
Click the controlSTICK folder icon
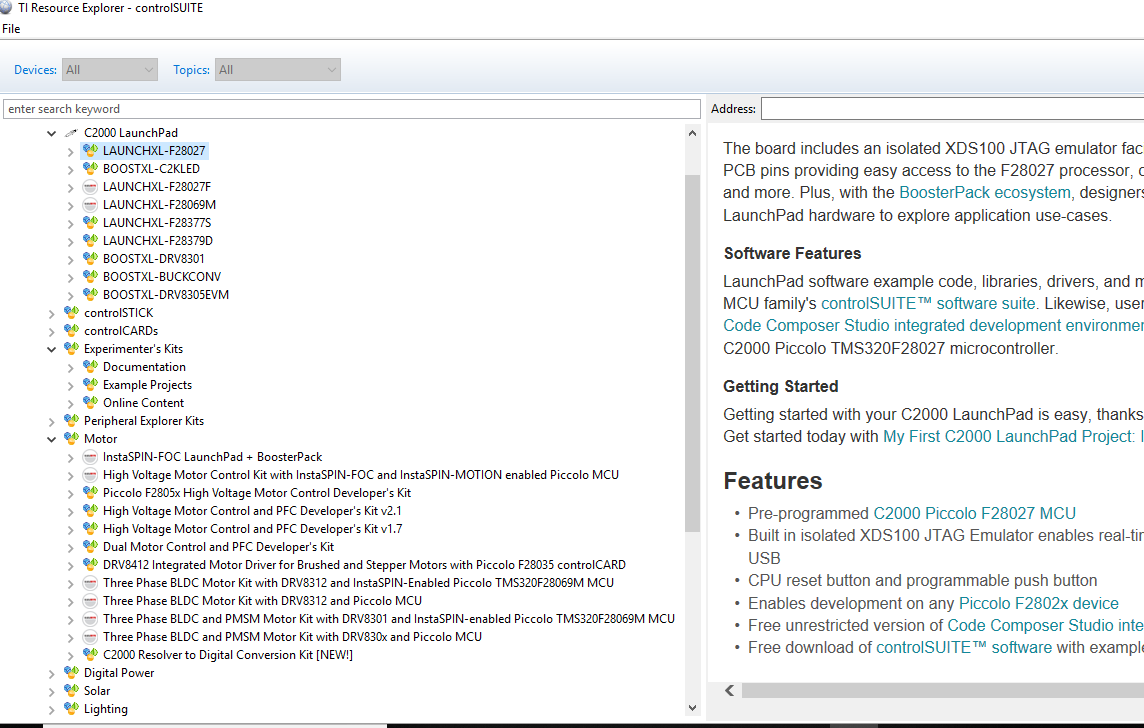point(71,313)
